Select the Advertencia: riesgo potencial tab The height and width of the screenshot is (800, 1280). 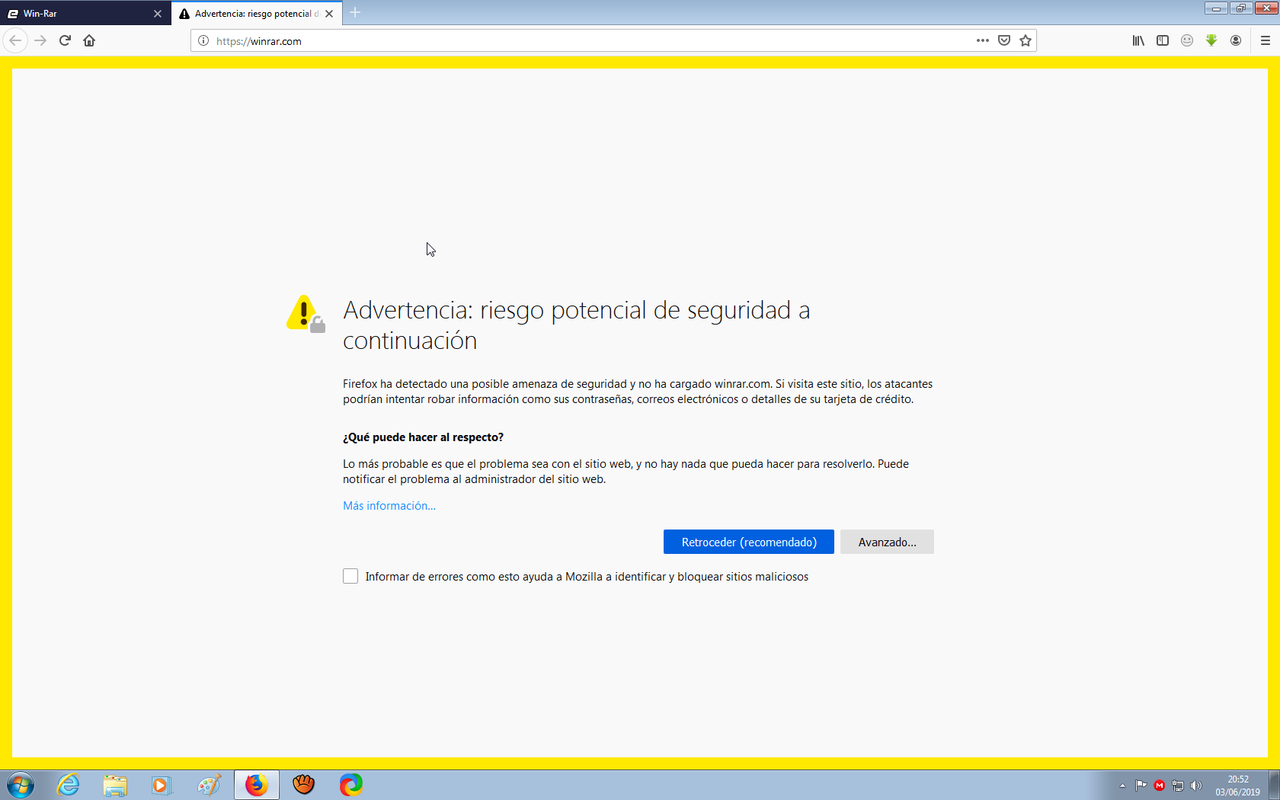pyautogui.click(x=257, y=13)
